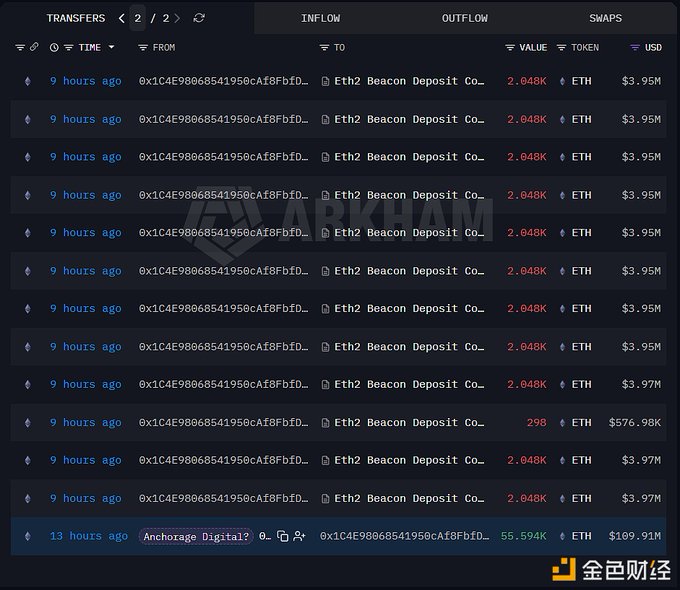Click ETH token icon in $109.91M row
The height and width of the screenshot is (590, 680).
click(x=562, y=536)
